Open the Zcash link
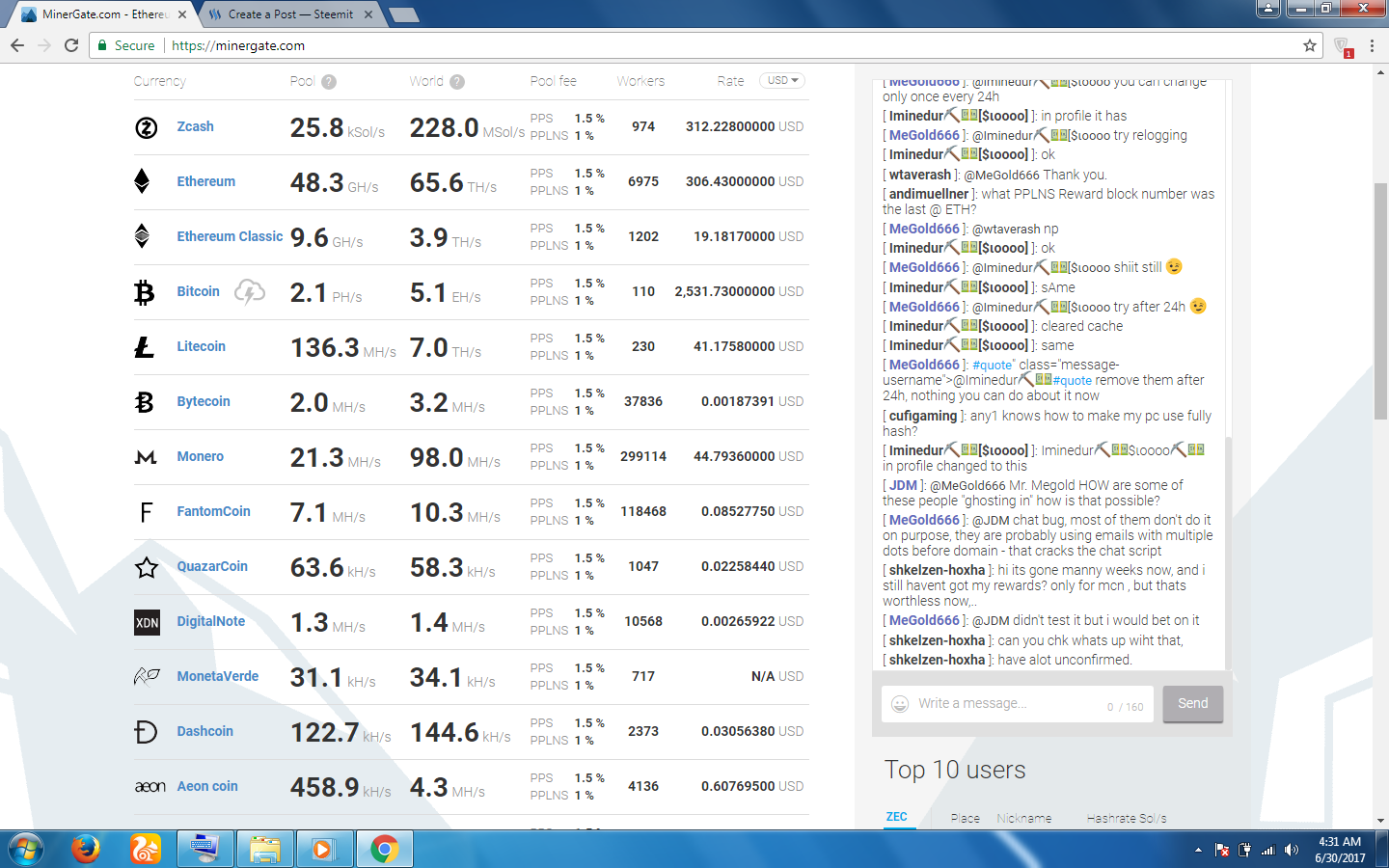 point(195,126)
